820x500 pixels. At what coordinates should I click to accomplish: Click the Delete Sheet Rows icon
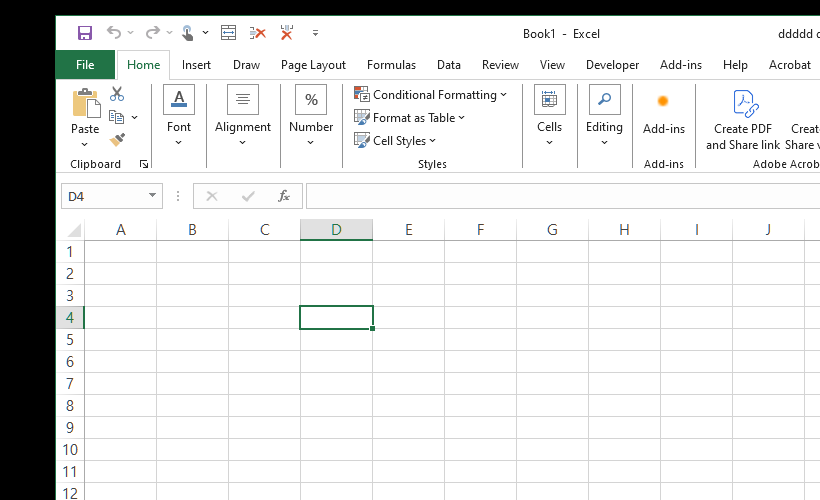[x=257, y=33]
